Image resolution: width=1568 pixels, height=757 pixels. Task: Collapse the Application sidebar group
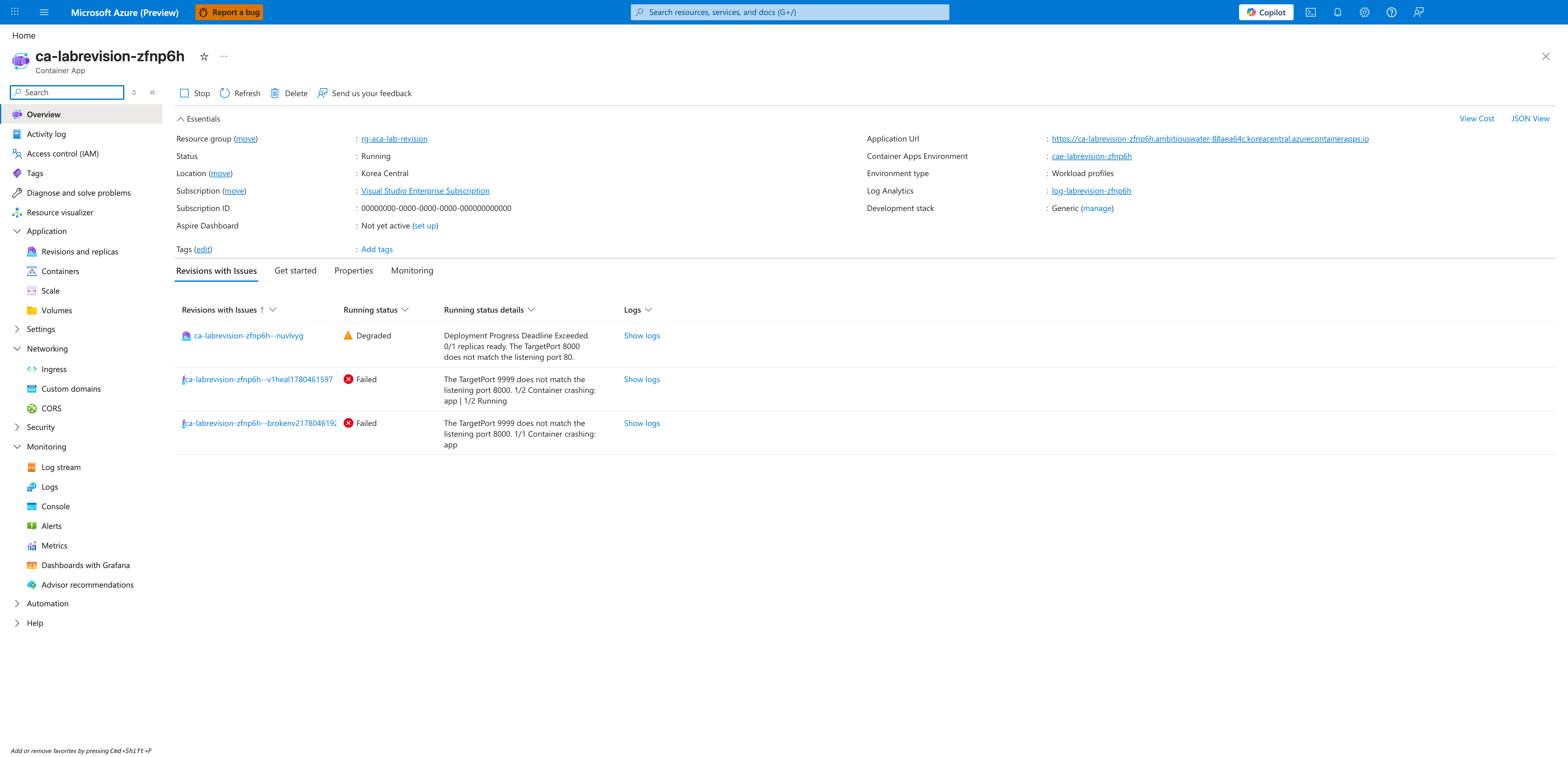click(17, 231)
